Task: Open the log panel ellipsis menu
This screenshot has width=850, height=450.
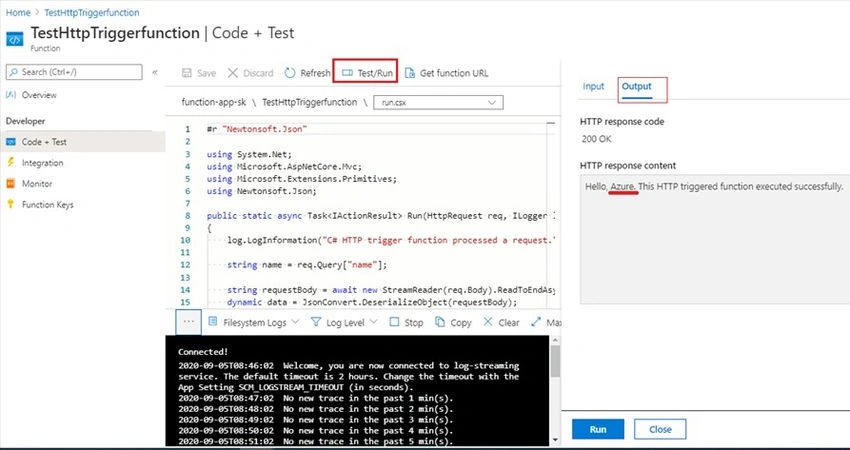Action: [189, 322]
